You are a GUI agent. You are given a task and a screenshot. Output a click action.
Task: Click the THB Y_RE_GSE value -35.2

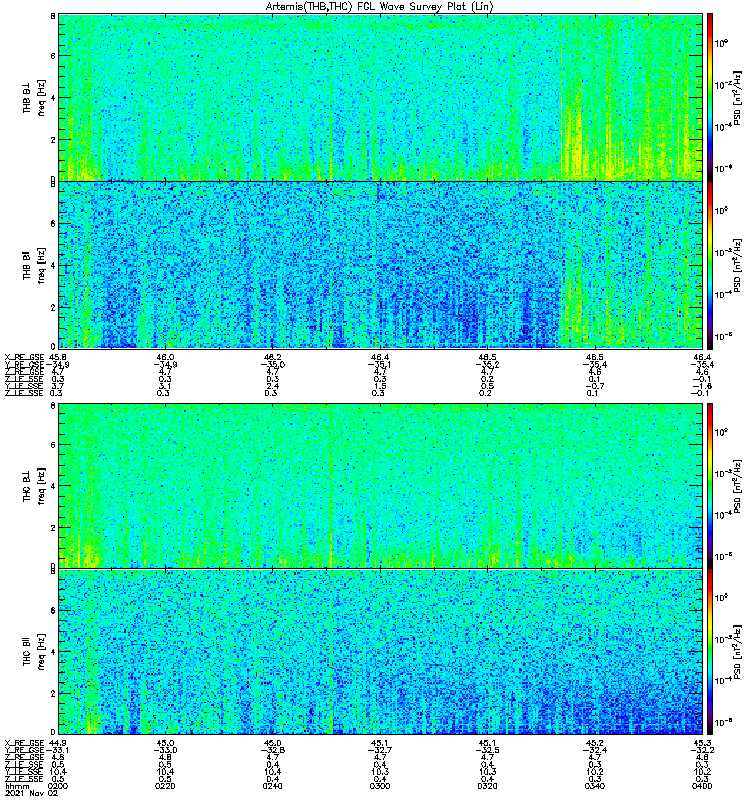pos(486,364)
